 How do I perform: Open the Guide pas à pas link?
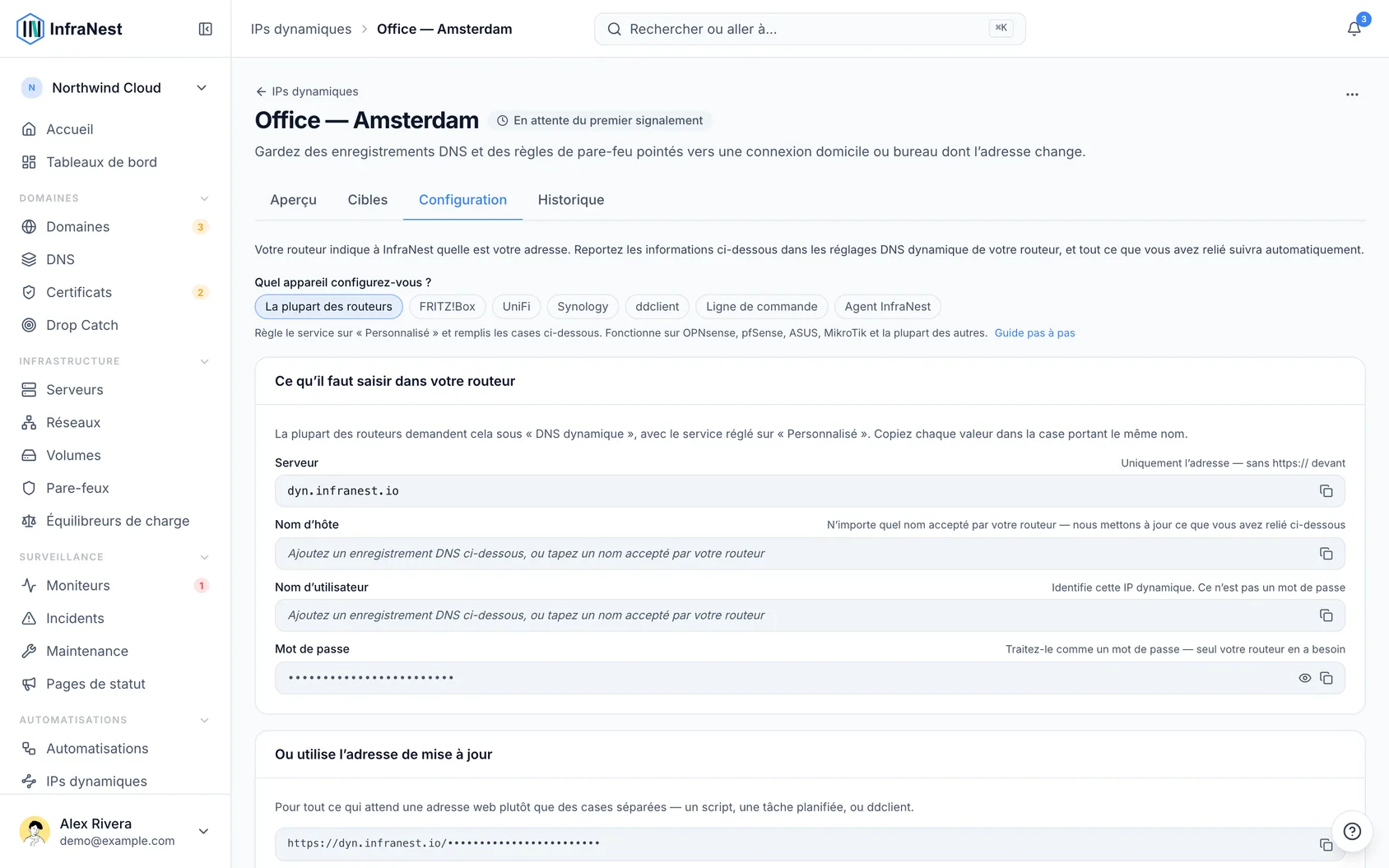(x=1034, y=332)
